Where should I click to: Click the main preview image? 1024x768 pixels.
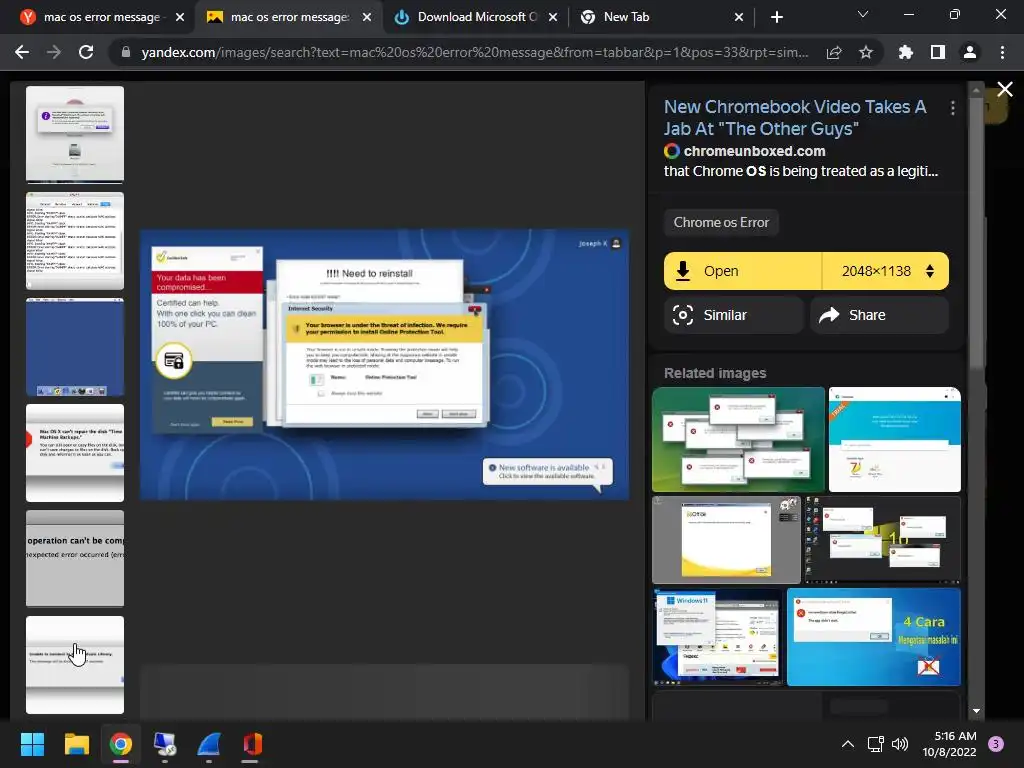coord(384,364)
